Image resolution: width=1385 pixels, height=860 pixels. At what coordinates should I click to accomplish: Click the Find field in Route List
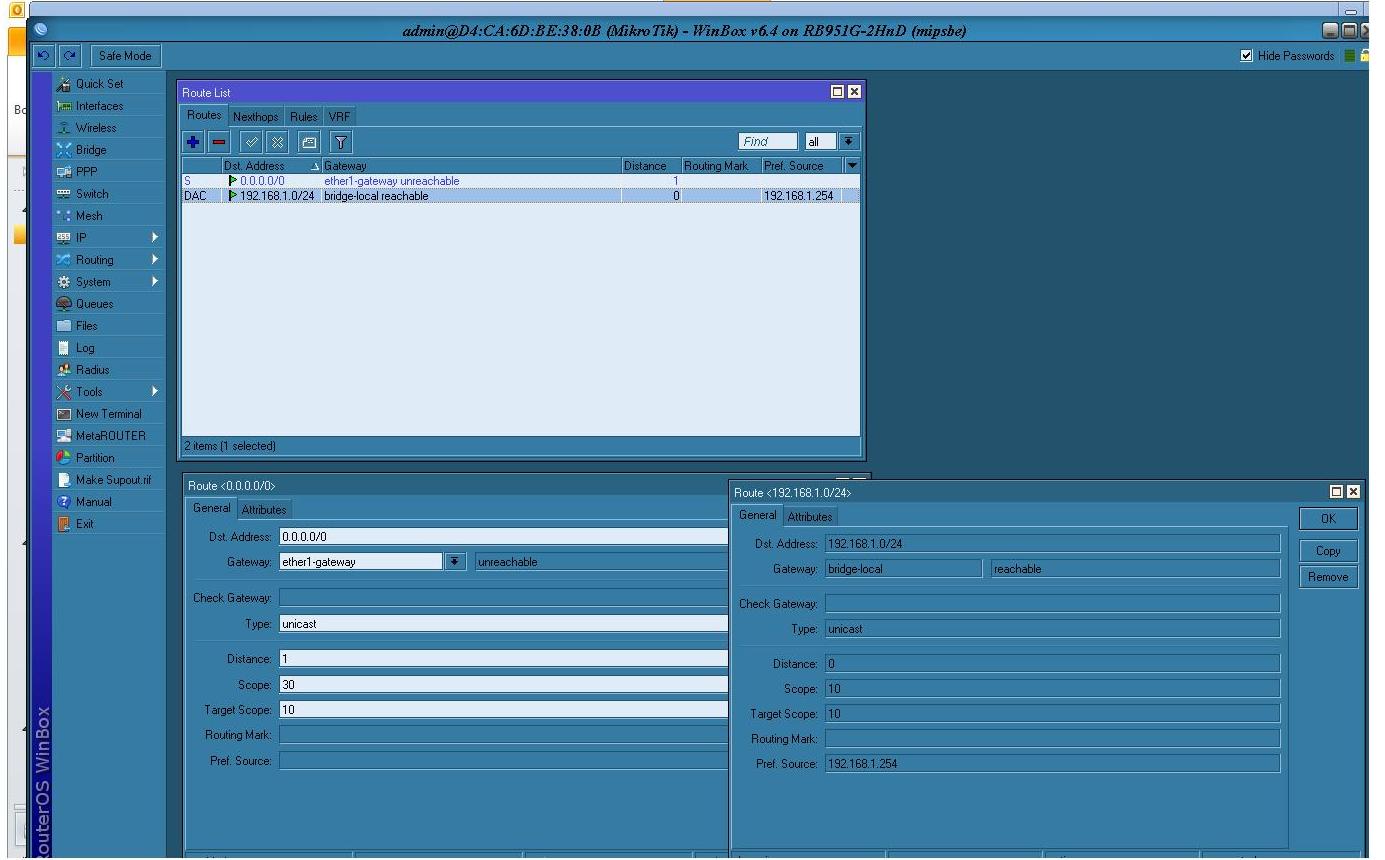pyautogui.click(x=768, y=142)
